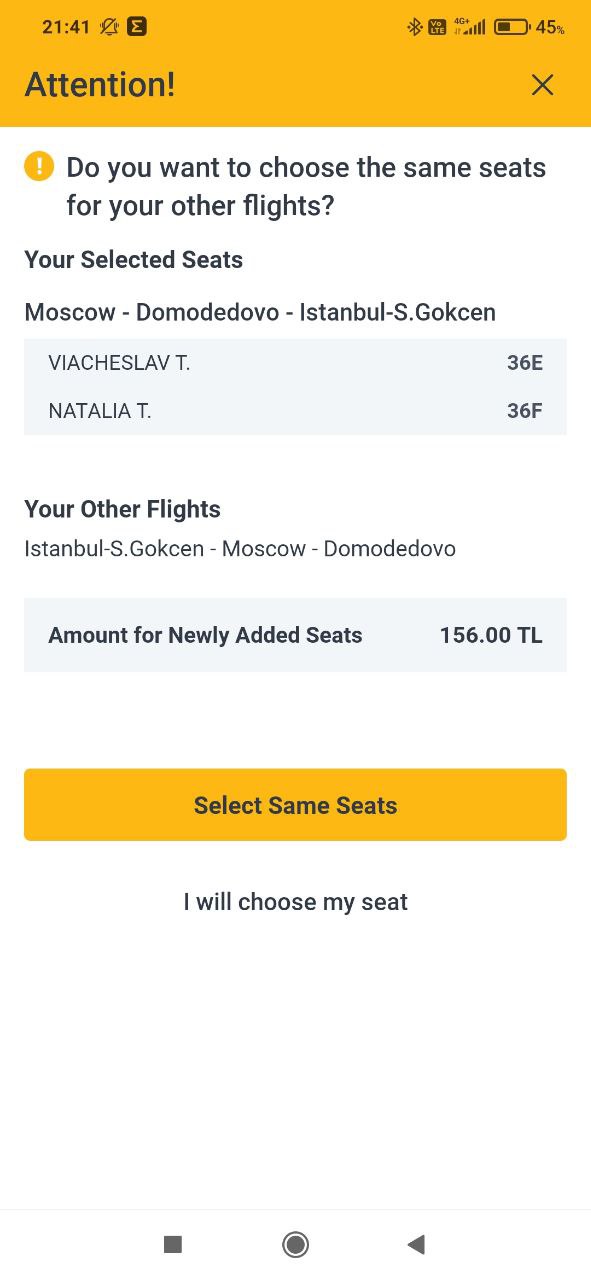
Task: Select Same Seats for return flight
Action: point(295,805)
